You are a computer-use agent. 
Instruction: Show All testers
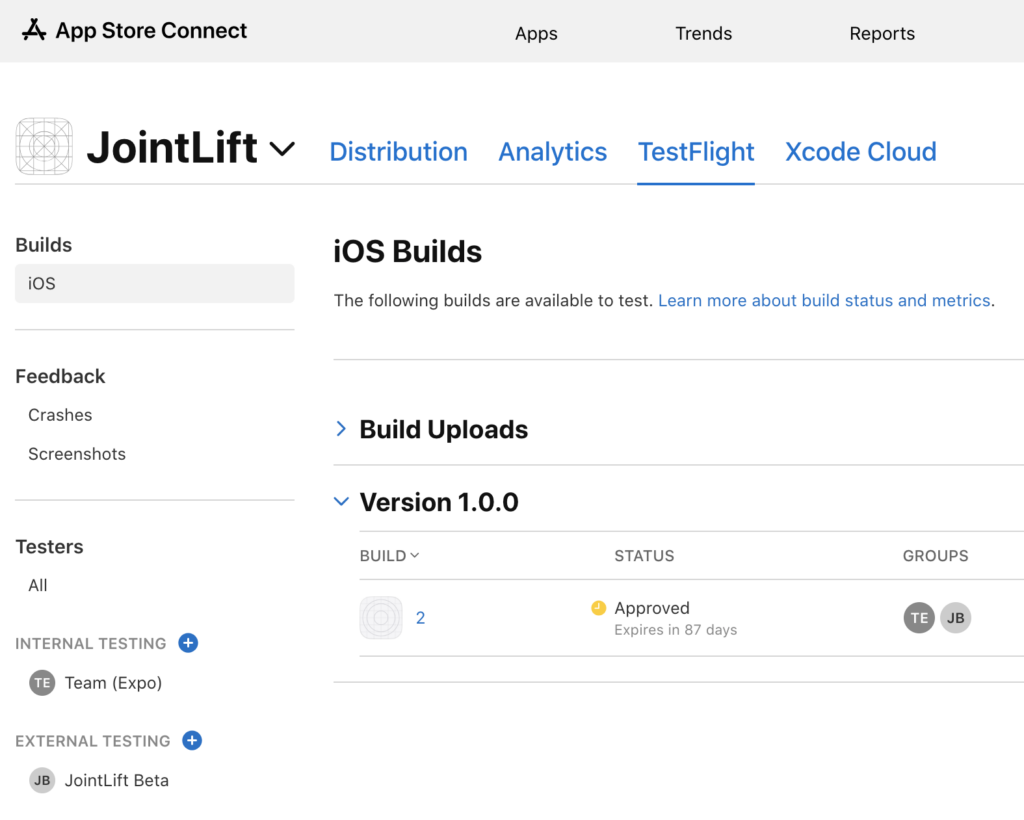(x=38, y=585)
